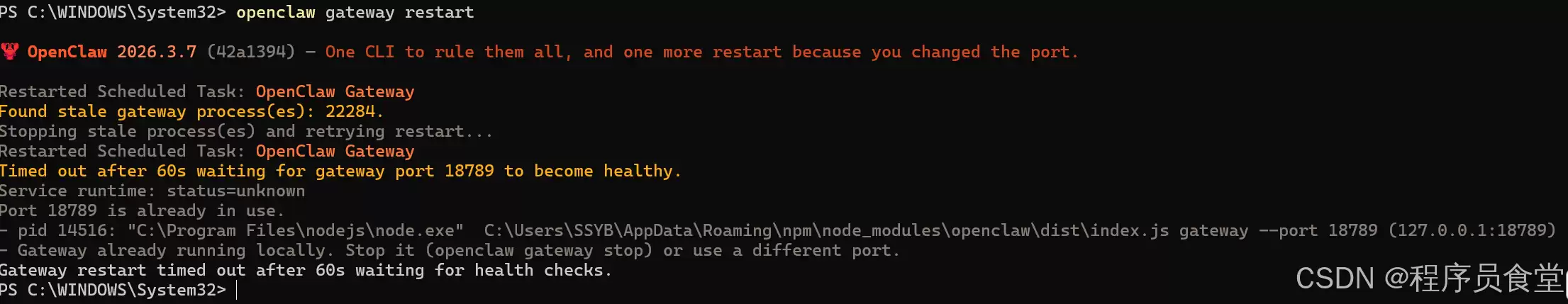Click the 'openclaw gateway restart' command text
Image resolution: width=1568 pixels, height=304 pixels.
pos(355,12)
